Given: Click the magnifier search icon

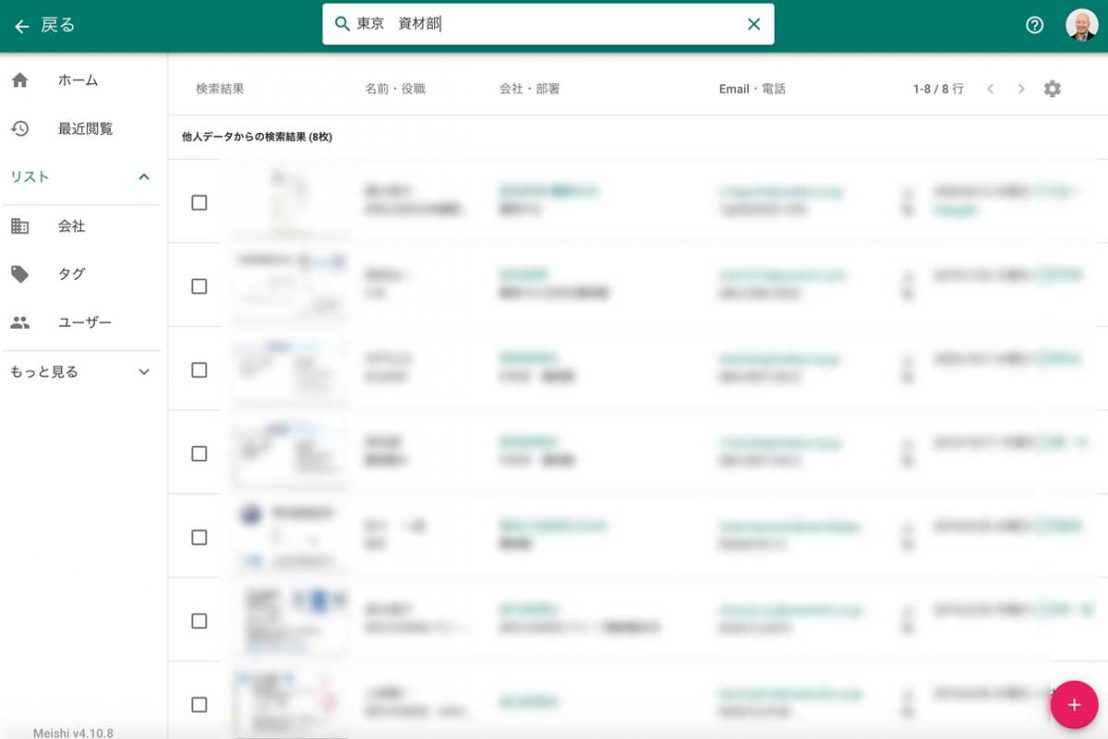Looking at the screenshot, I should click(342, 24).
